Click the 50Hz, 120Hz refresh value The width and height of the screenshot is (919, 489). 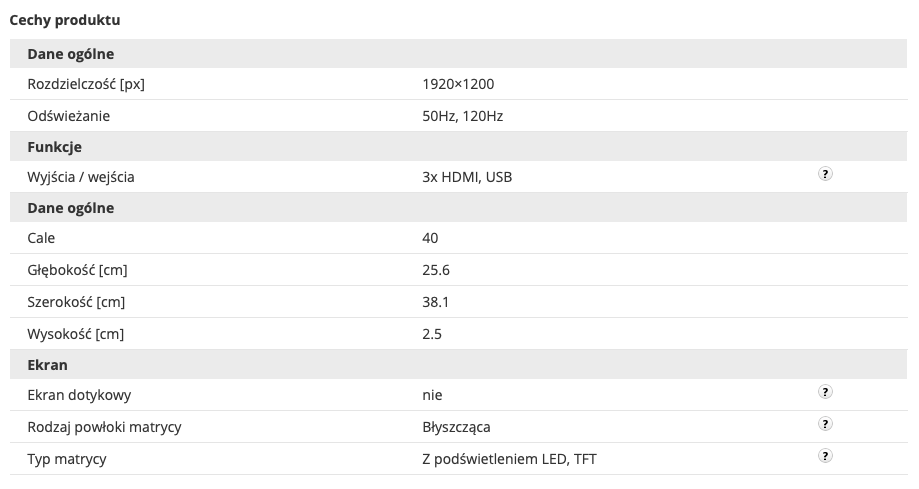click(x=462, y=116)
